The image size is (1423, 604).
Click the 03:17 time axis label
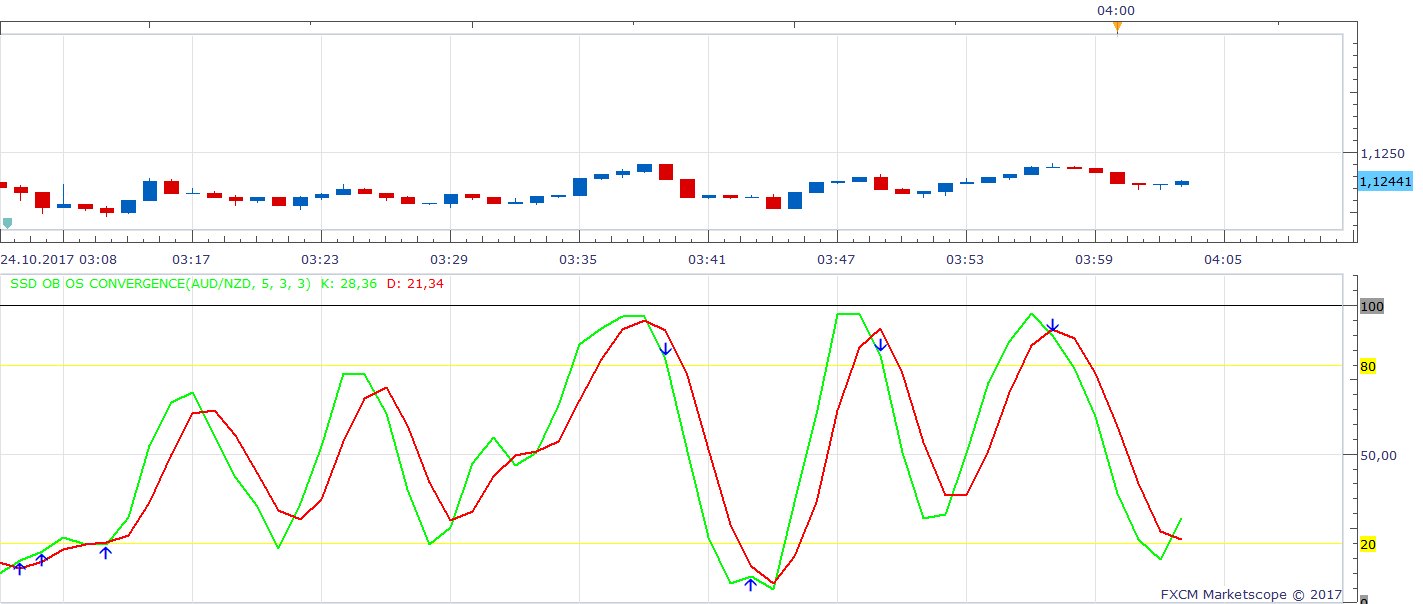(x=191, y=259)
